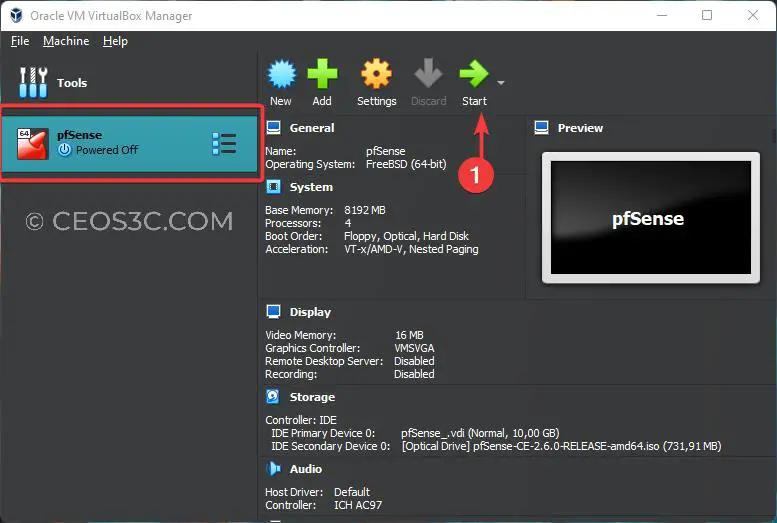
Task: Click the Discard down-arrow icon
Action: click(428, 73)
